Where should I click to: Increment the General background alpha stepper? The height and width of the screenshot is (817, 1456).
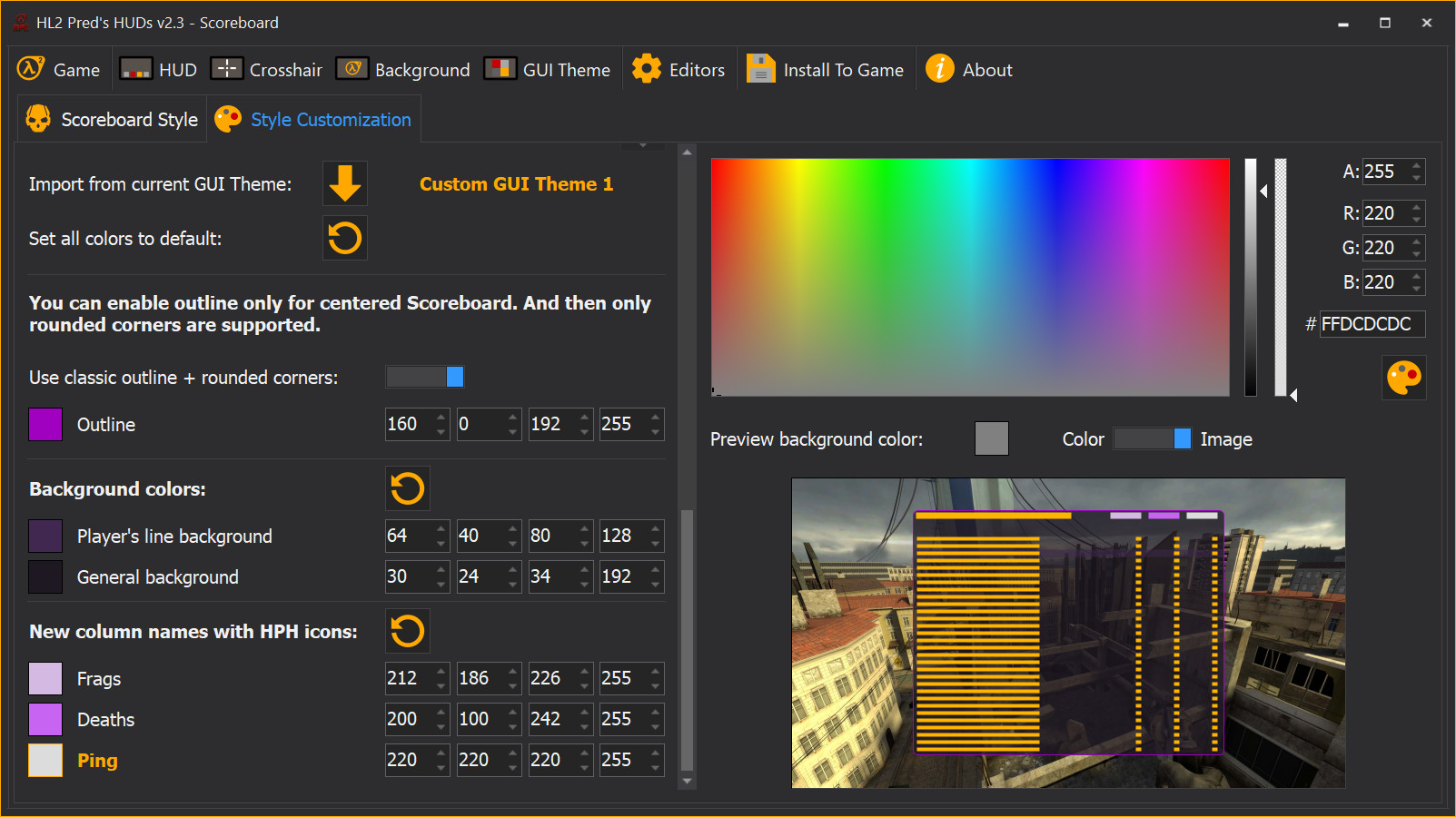pos(654,571)
